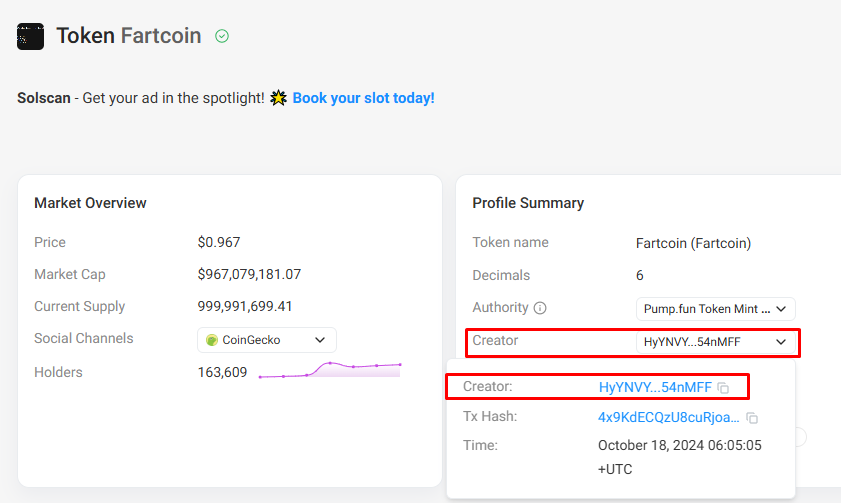Copy the Tx Hash value

coord(752,418)
